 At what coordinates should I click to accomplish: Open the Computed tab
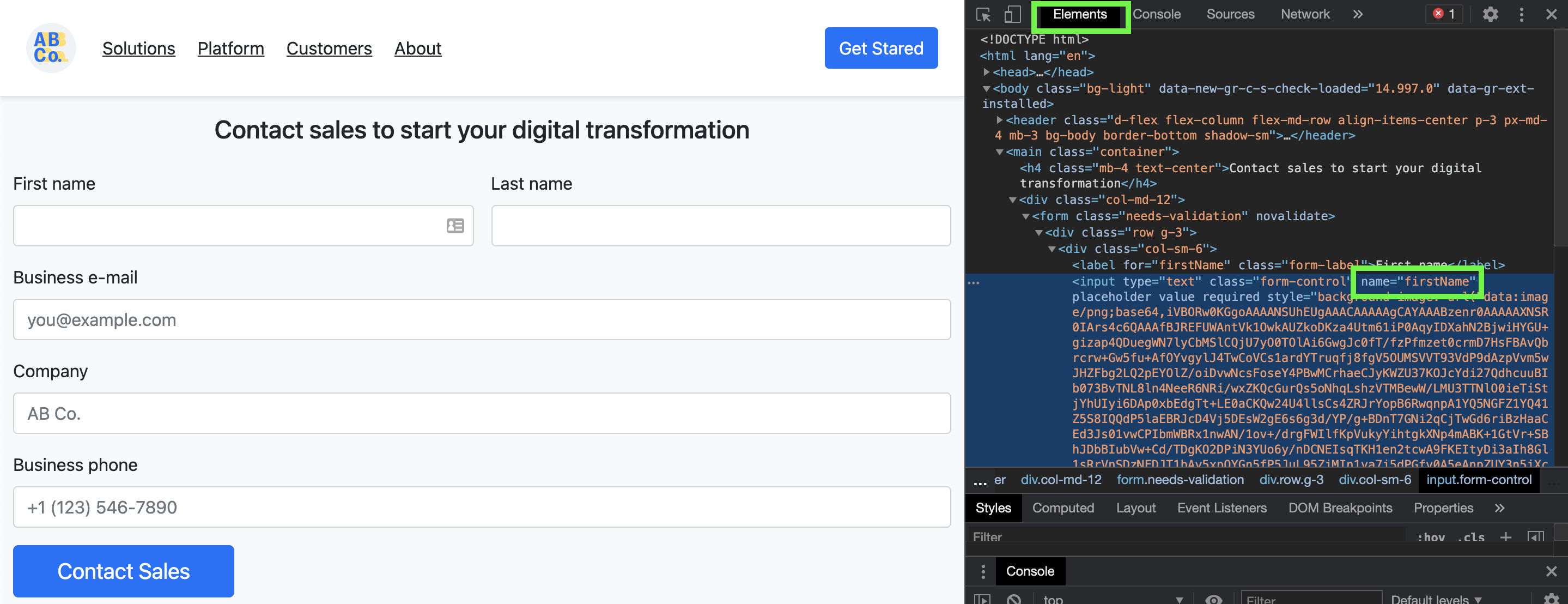coord(1063,508)
